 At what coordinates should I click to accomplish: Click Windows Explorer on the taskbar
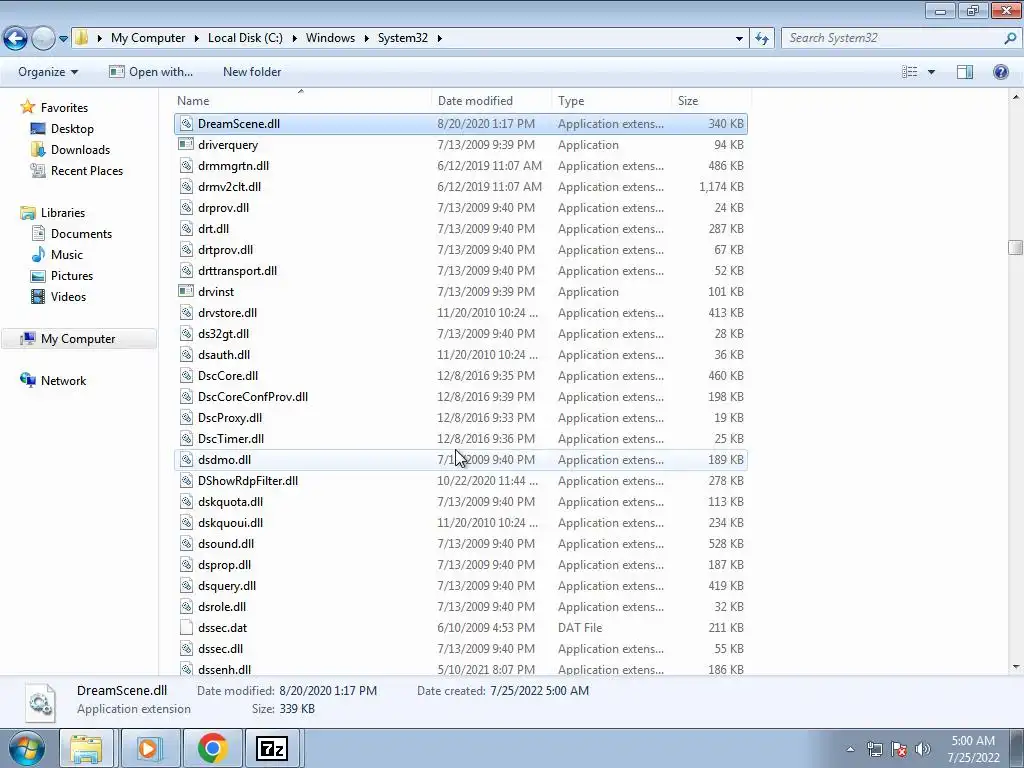click(x=86, y=748)
